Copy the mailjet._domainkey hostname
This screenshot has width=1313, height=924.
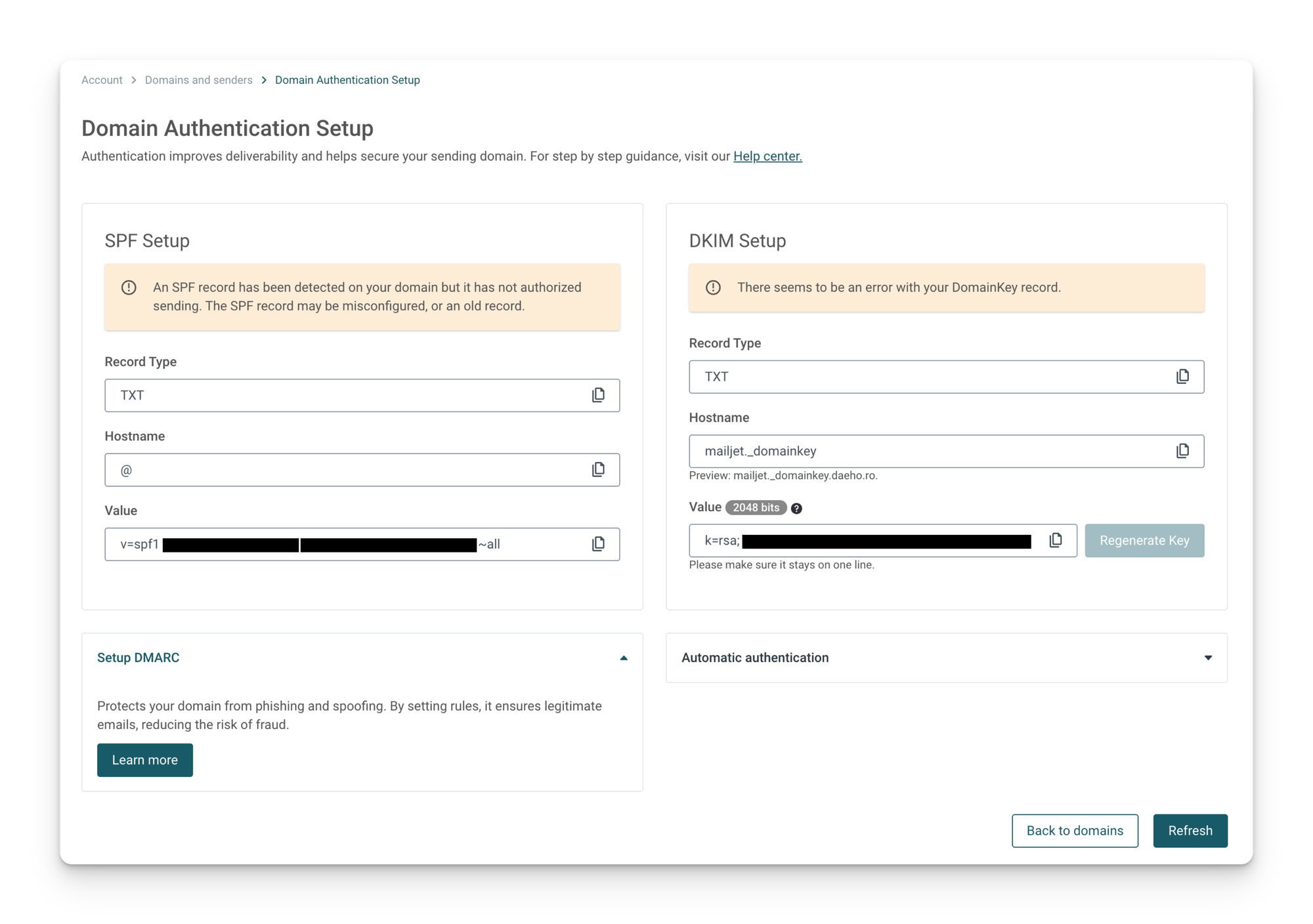tap(1182, 451)
